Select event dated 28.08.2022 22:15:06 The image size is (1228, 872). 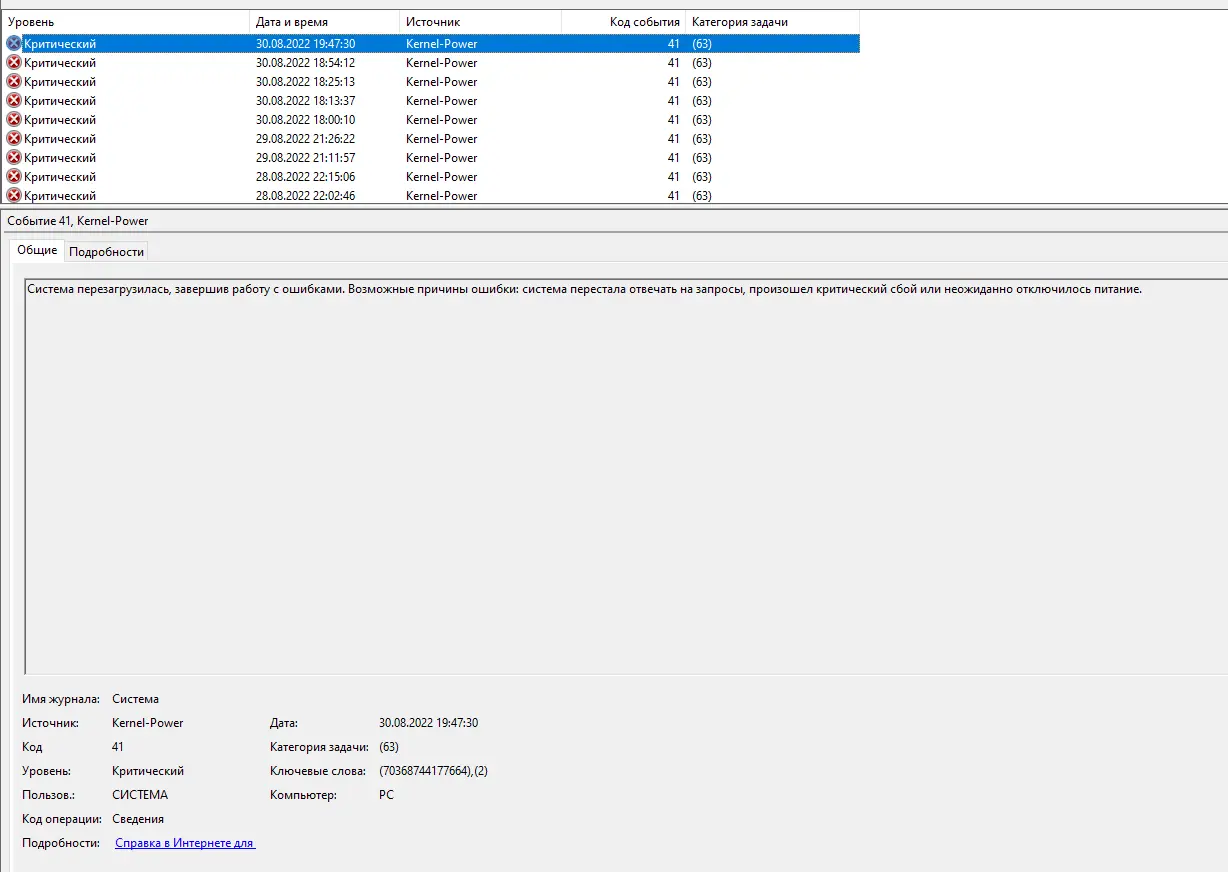pyautogui.click(x=430, y=177)
